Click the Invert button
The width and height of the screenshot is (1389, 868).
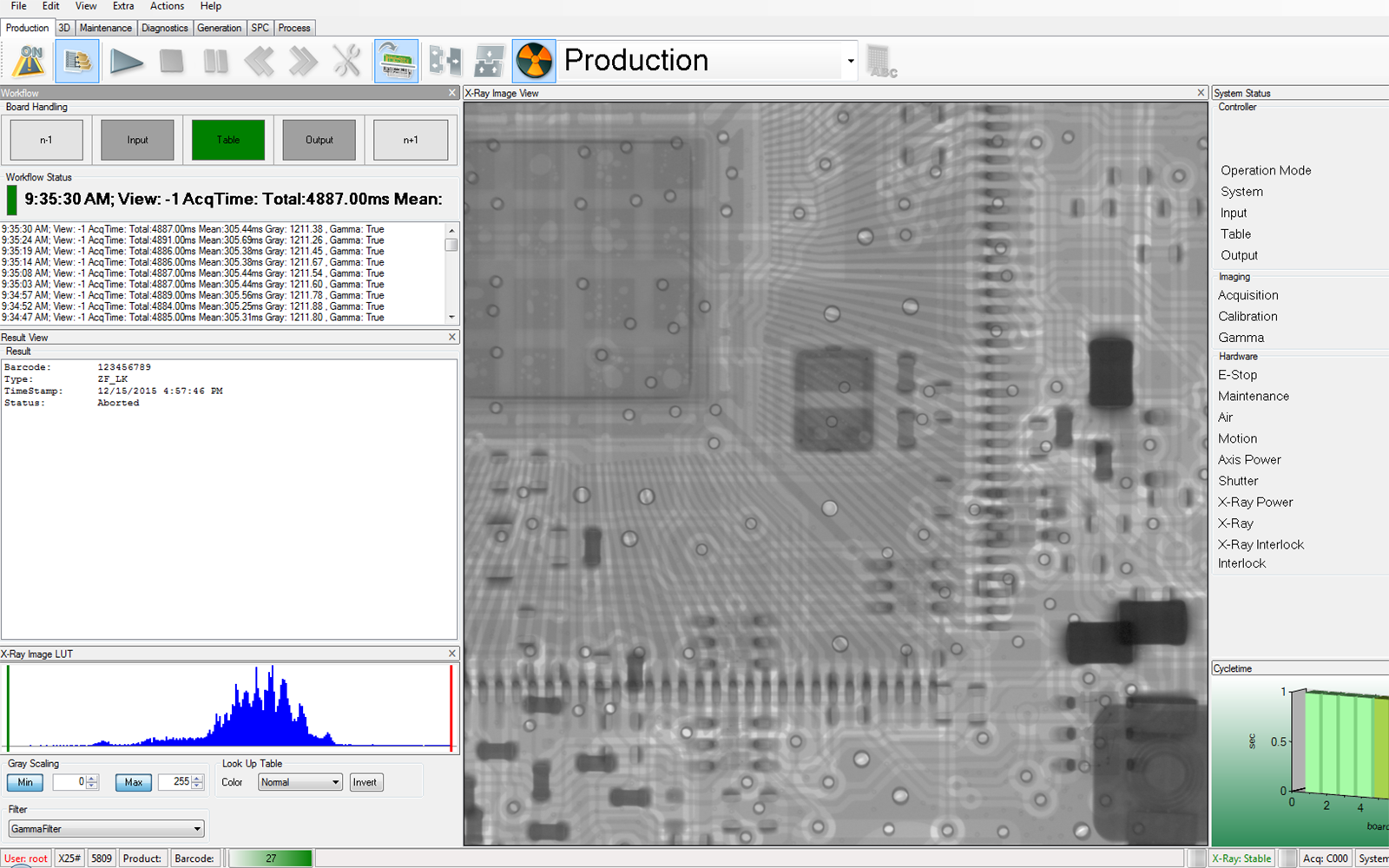tap(365, 782)
